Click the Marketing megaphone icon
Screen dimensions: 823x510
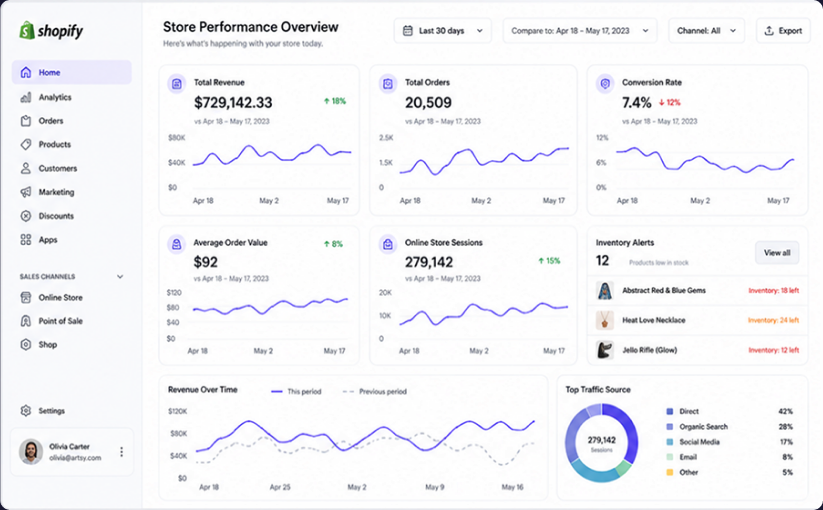point(26,192)
